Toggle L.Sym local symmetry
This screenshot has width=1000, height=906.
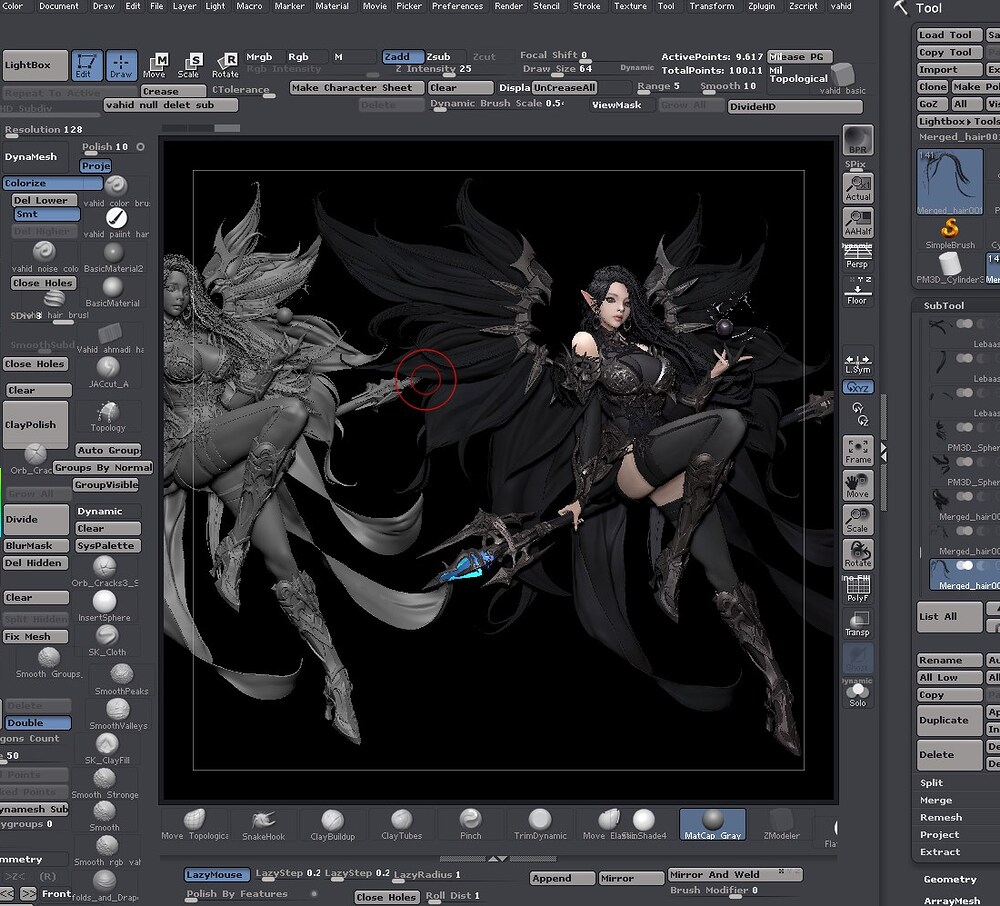click(858, 364)
